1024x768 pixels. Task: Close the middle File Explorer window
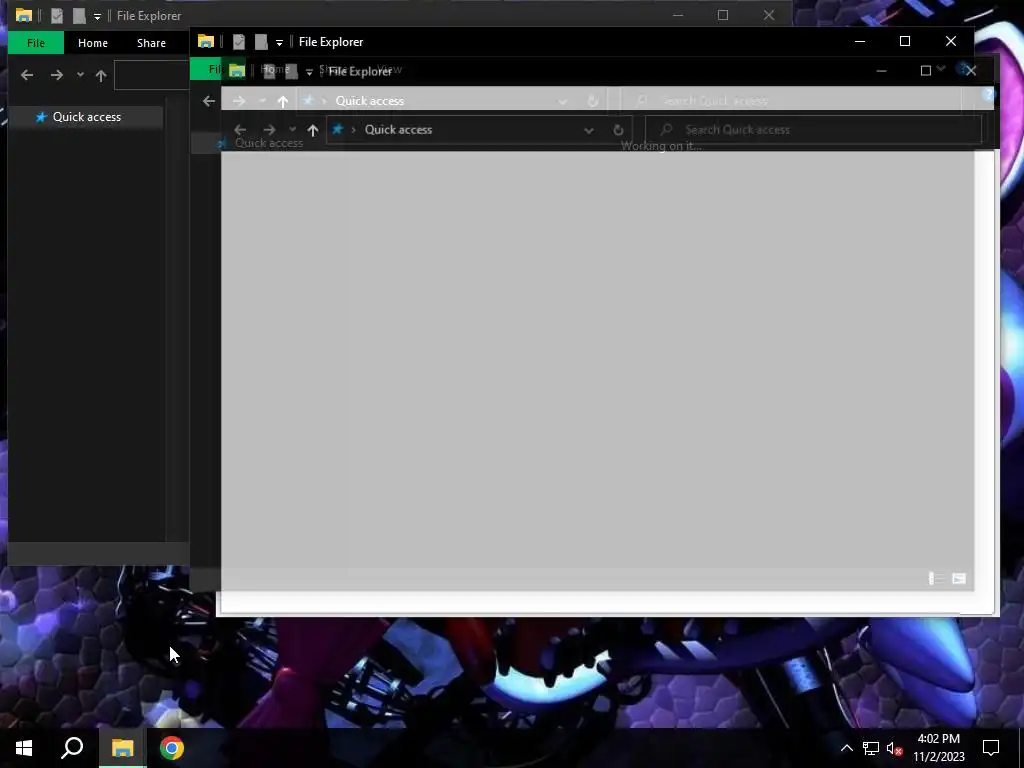pos(951,41)
